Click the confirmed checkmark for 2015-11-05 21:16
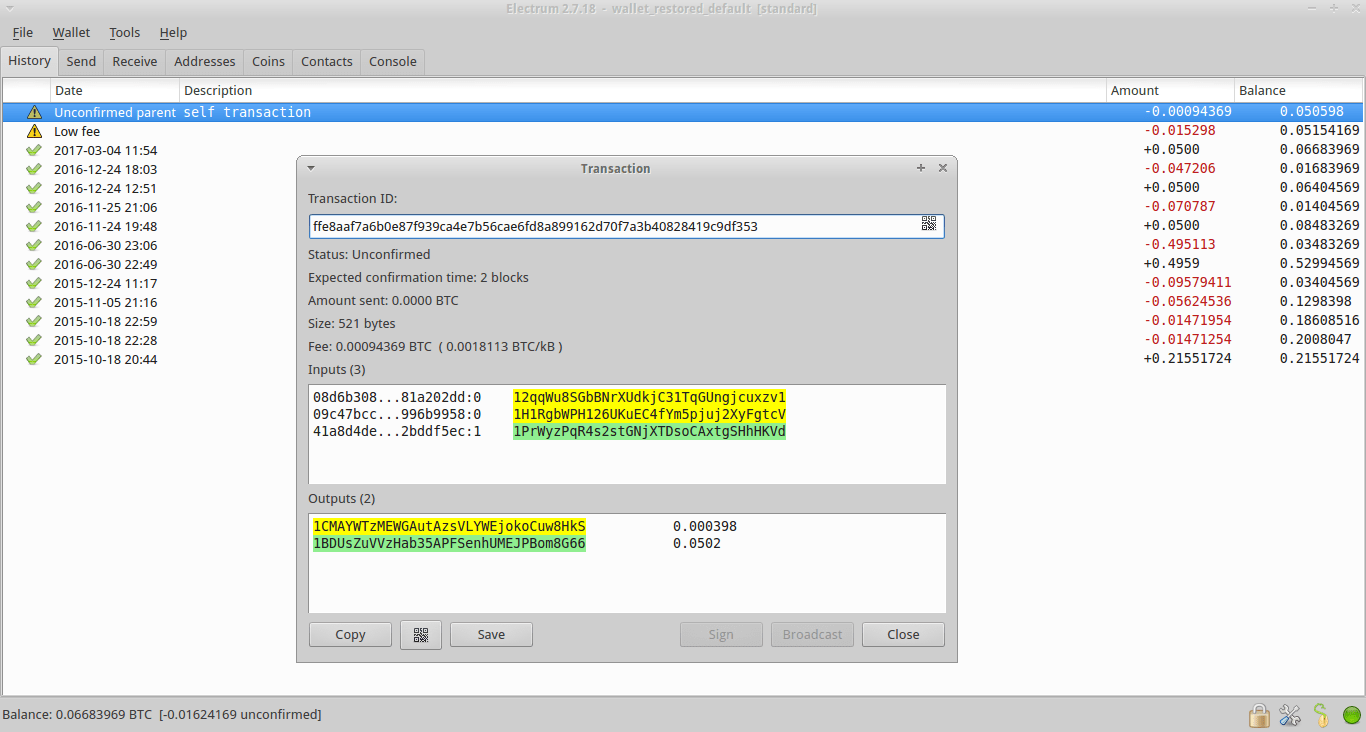 (x=34, y=302)
